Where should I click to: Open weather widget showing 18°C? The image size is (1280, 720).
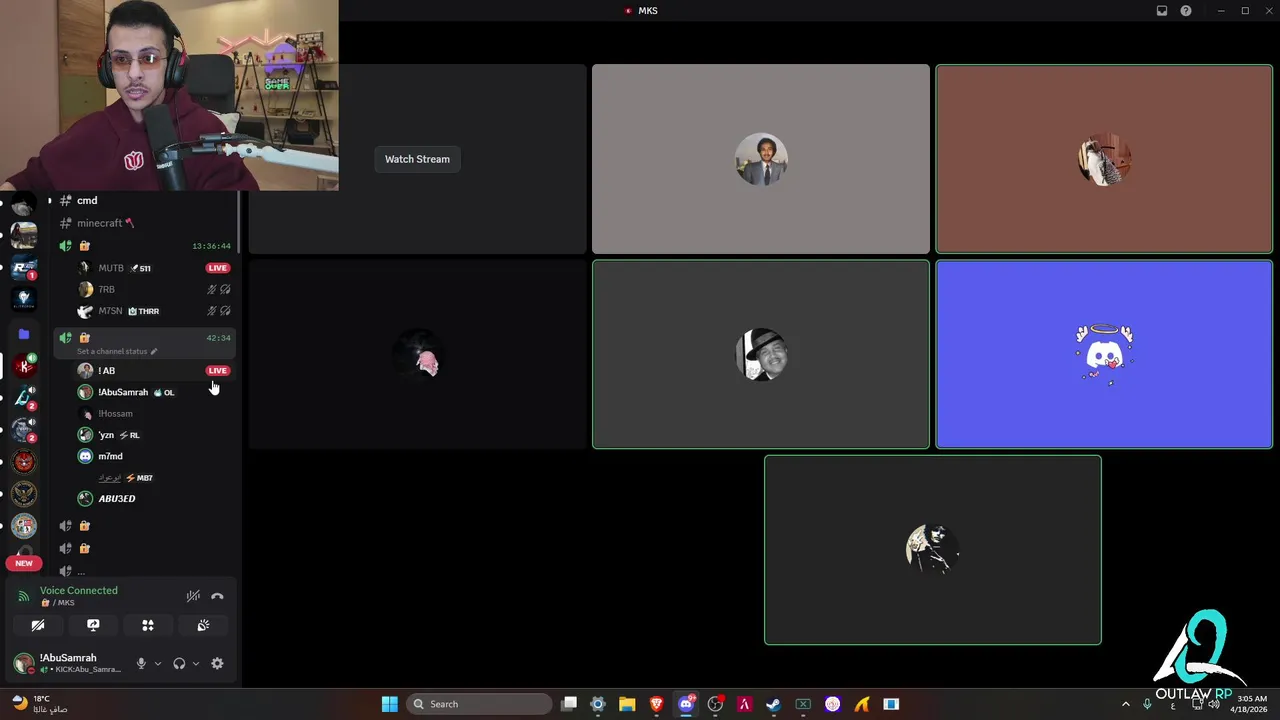[40, 704]
